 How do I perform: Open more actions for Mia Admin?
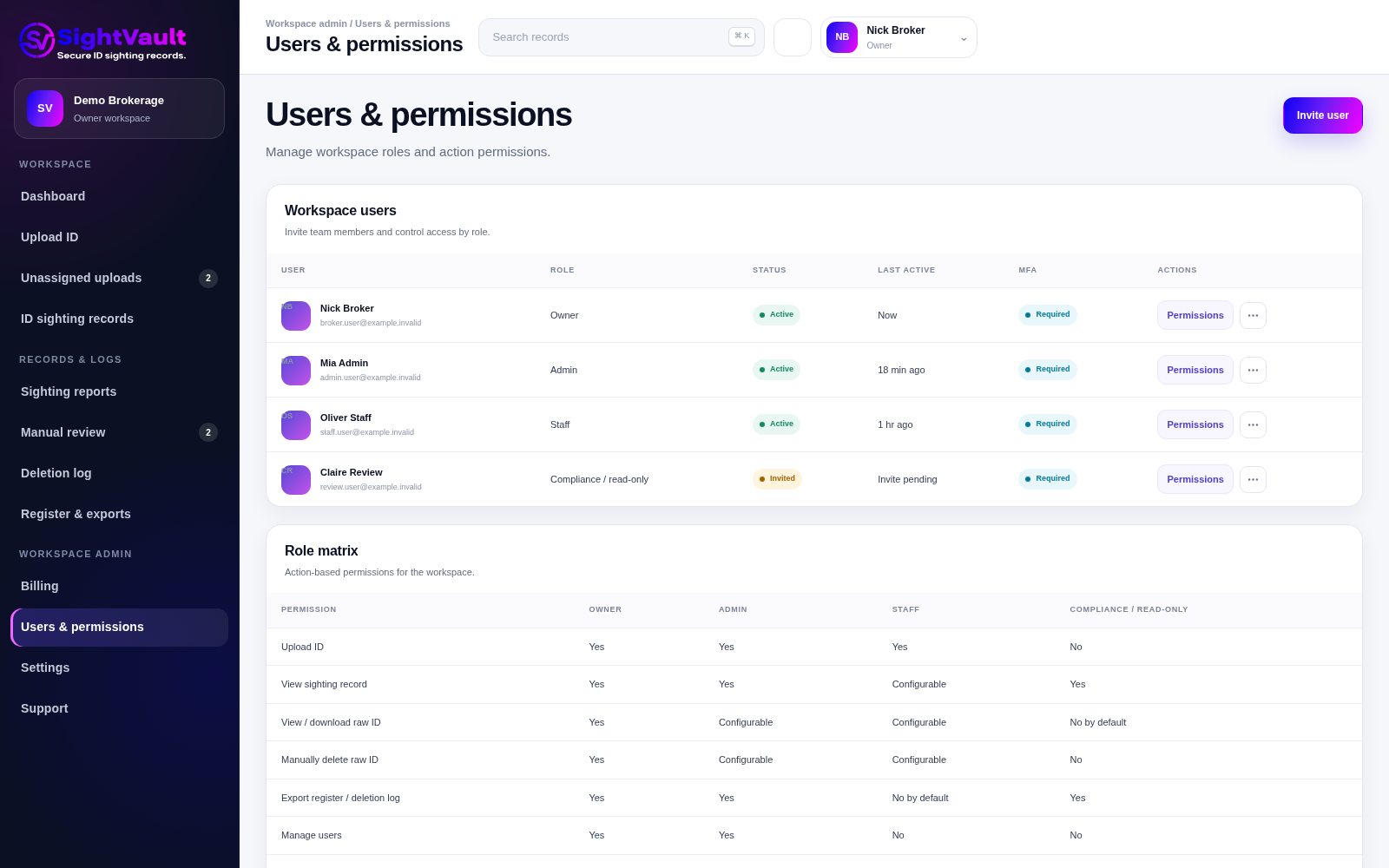pos(1253,370)
